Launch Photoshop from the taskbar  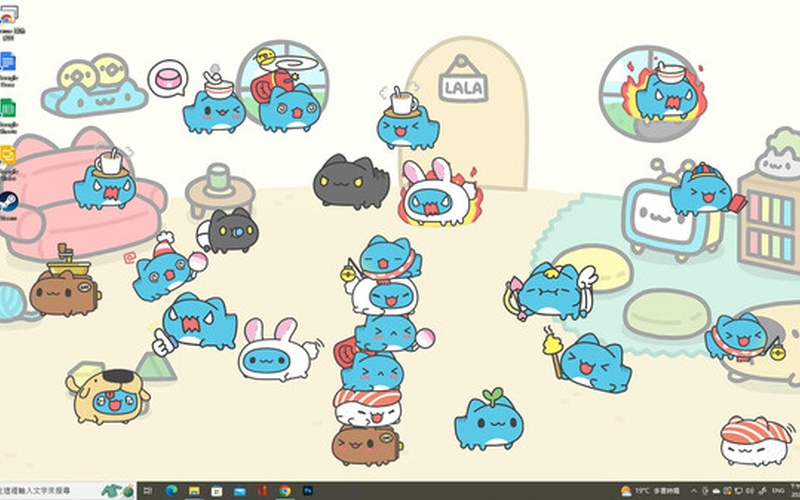308,491
